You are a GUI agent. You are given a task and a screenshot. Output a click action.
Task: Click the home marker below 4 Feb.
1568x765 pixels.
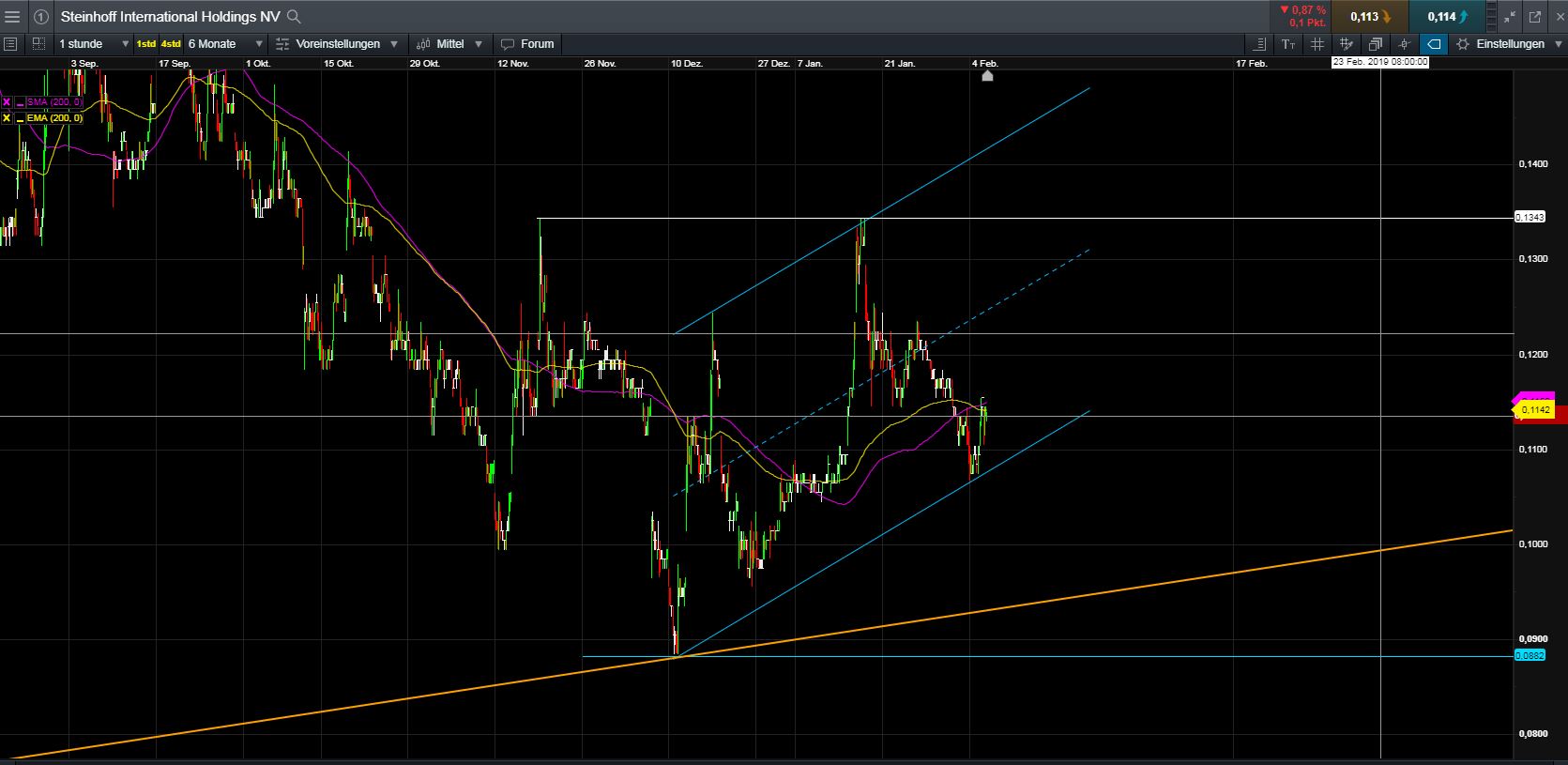(x=987, y=76)
